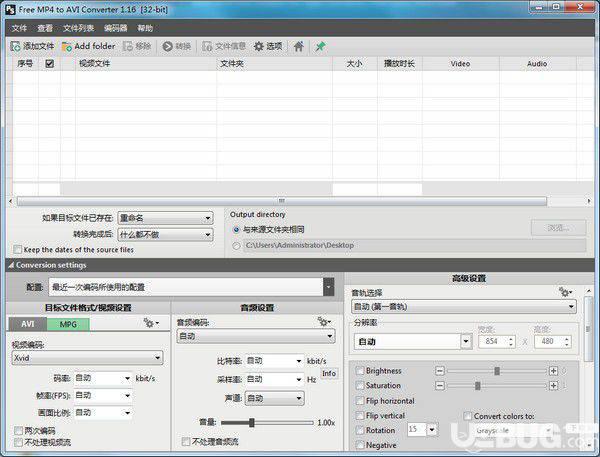The height and width of the screenshot is (457, 600).
Task: Increase Saturation with plus icon
Action: coord(553,385)
